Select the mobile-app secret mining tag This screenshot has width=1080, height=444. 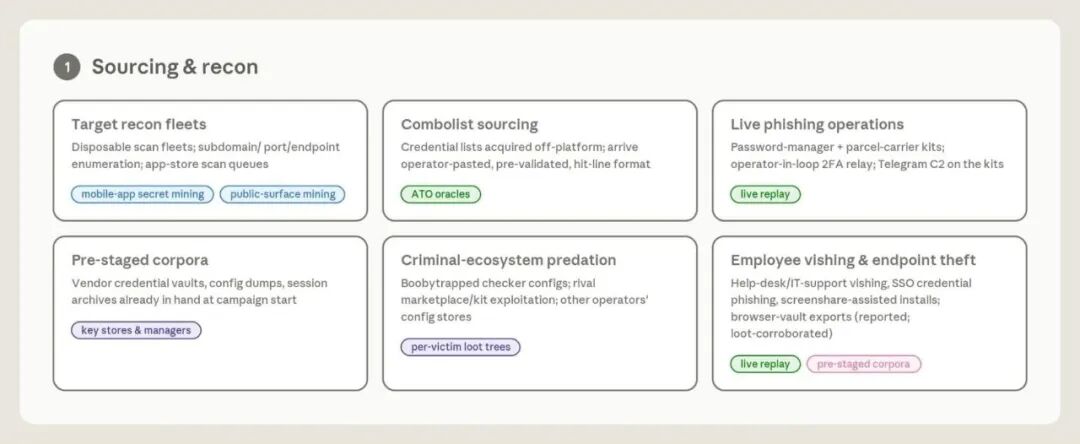click(143, 194)
